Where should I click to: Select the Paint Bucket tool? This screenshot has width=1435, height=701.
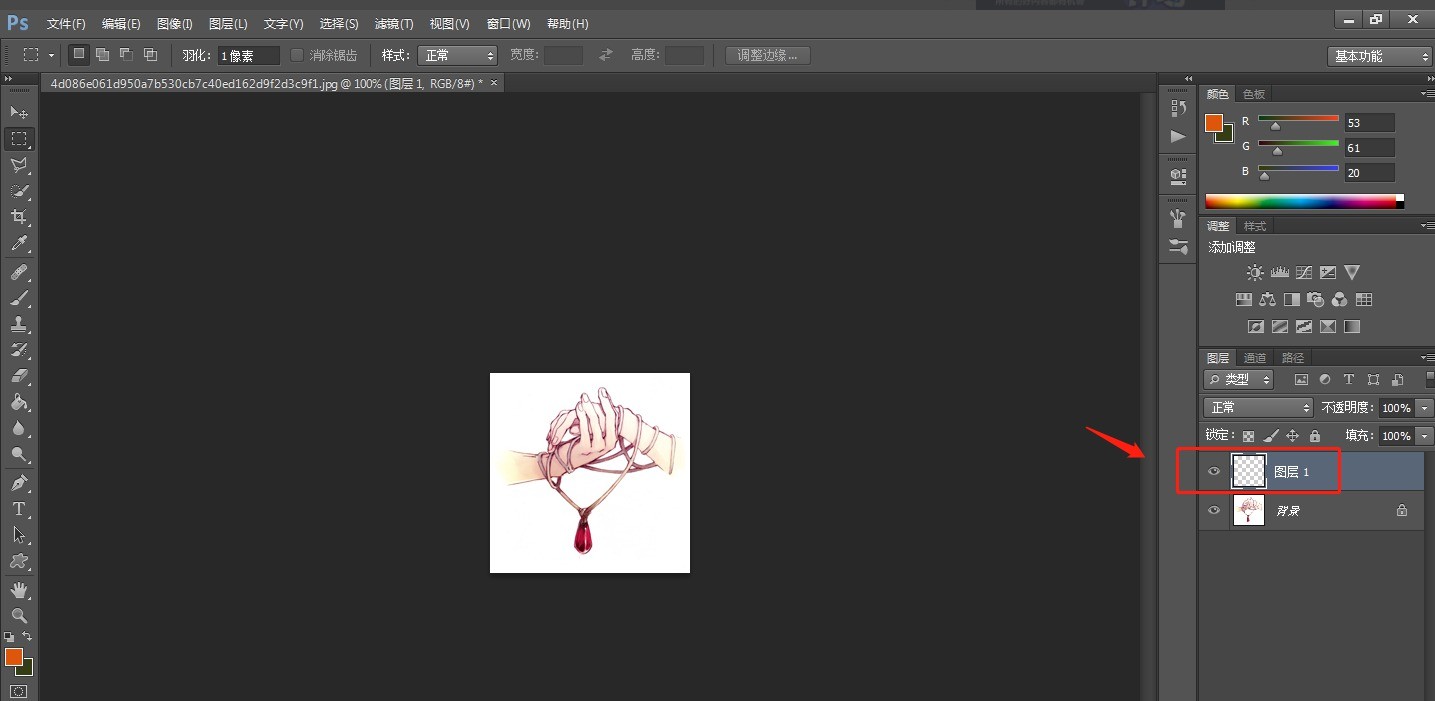point(18,402)
